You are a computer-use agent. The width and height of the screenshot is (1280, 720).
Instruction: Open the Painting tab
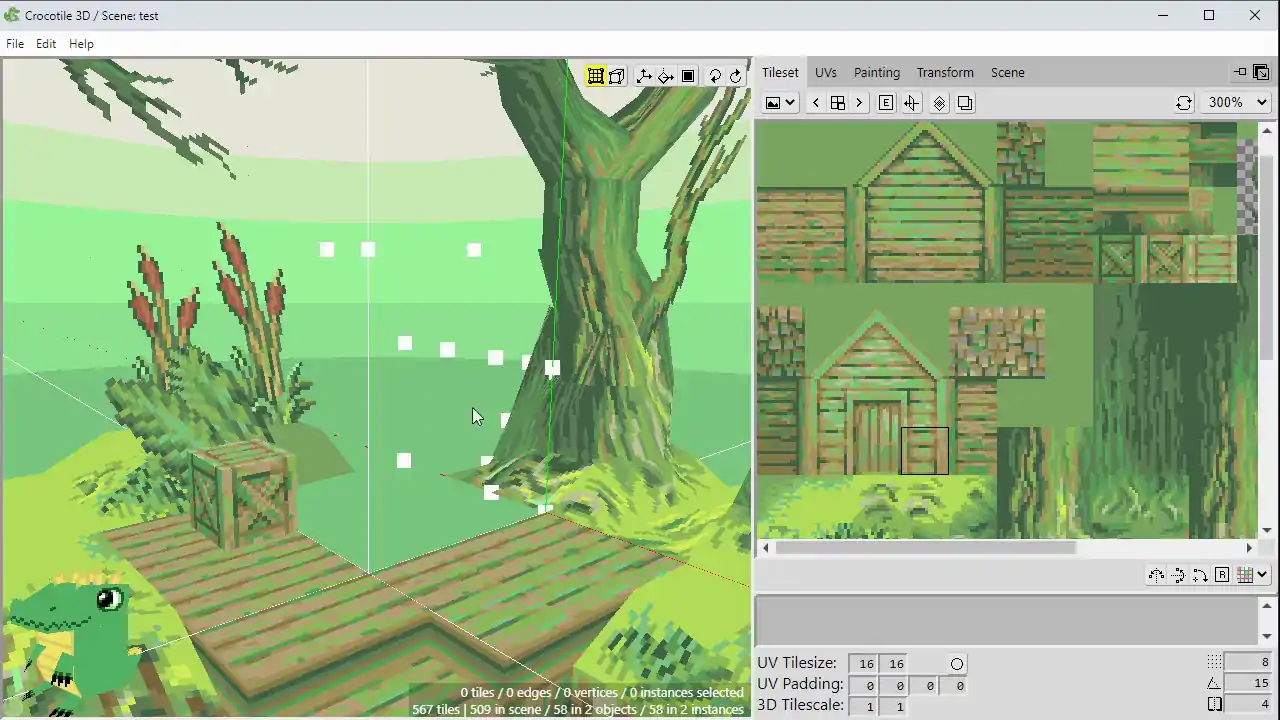coord(877,72)
